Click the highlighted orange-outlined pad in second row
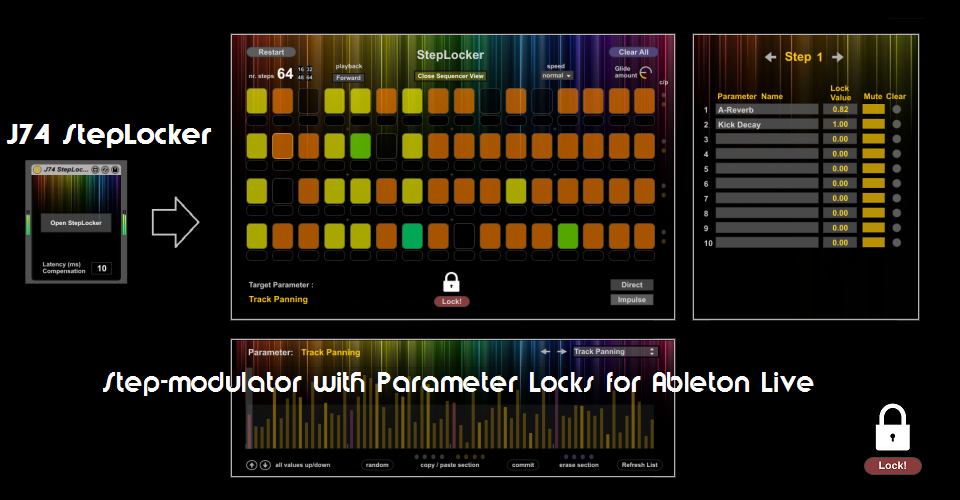 [x=282, y=146]
